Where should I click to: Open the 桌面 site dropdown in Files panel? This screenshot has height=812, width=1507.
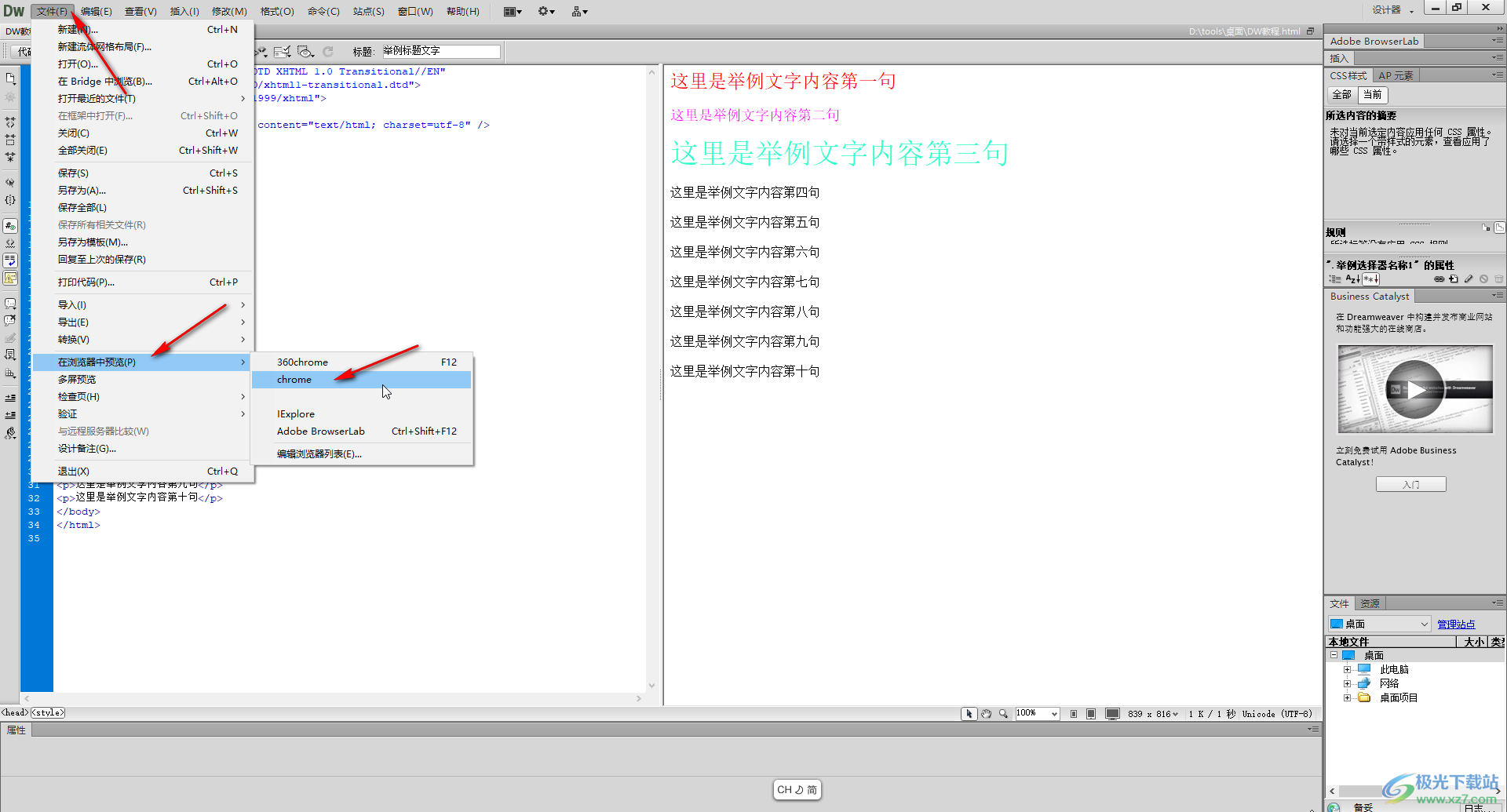[x=1379, y=624]
